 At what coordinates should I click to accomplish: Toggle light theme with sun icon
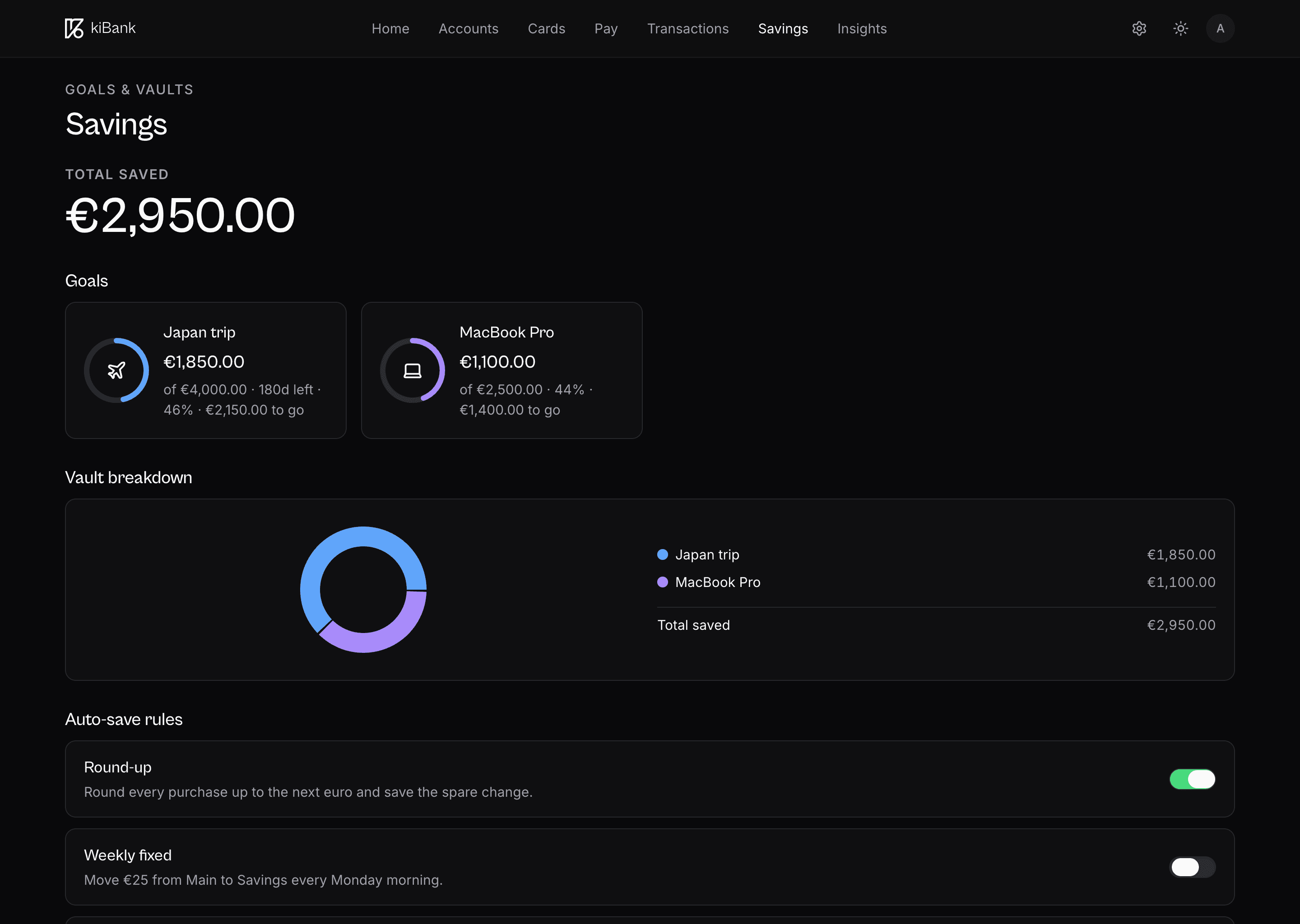coord(1180,28)
